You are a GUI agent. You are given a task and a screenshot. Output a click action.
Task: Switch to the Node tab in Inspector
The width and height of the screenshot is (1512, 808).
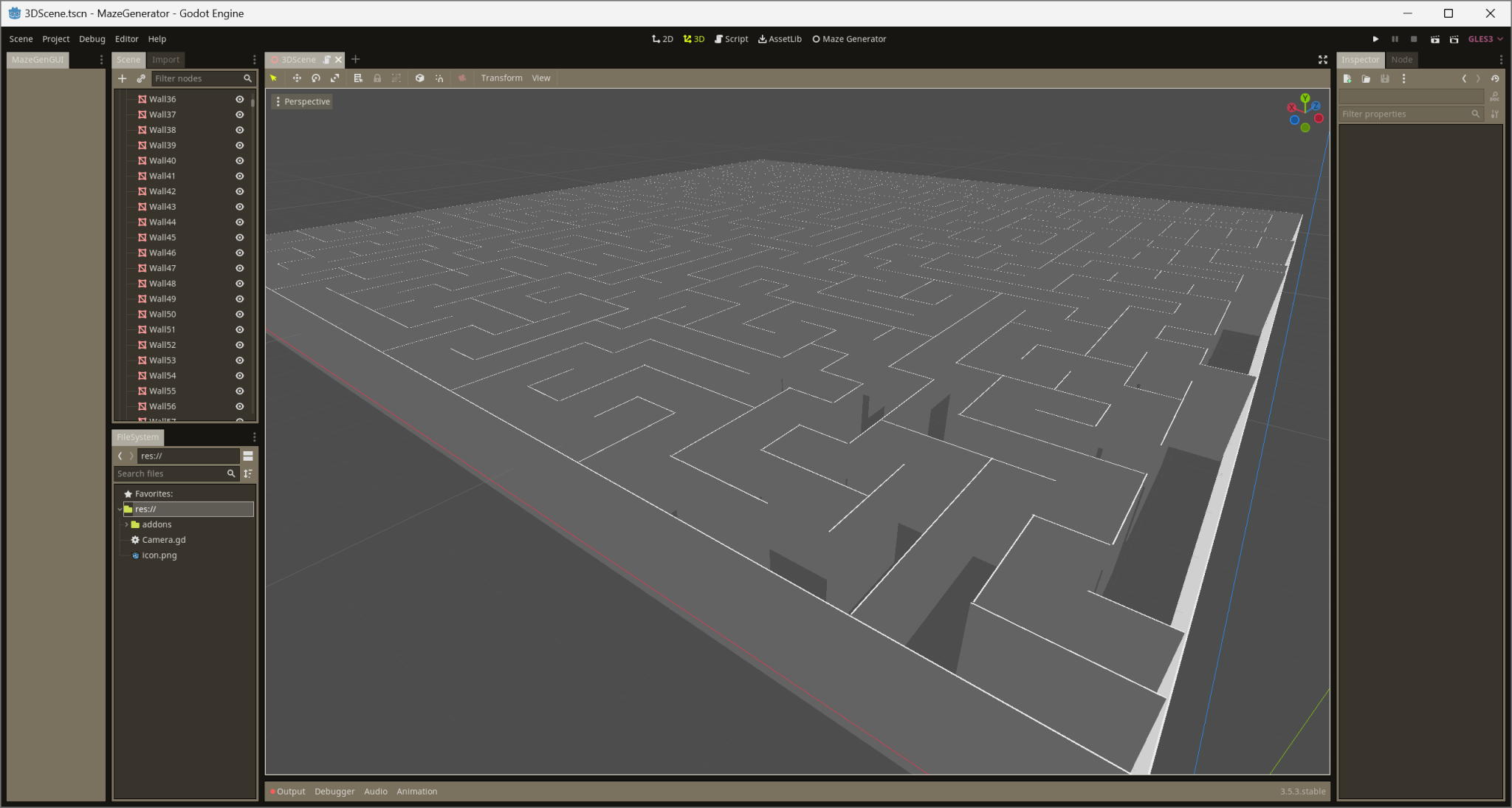click(1401, 59)
